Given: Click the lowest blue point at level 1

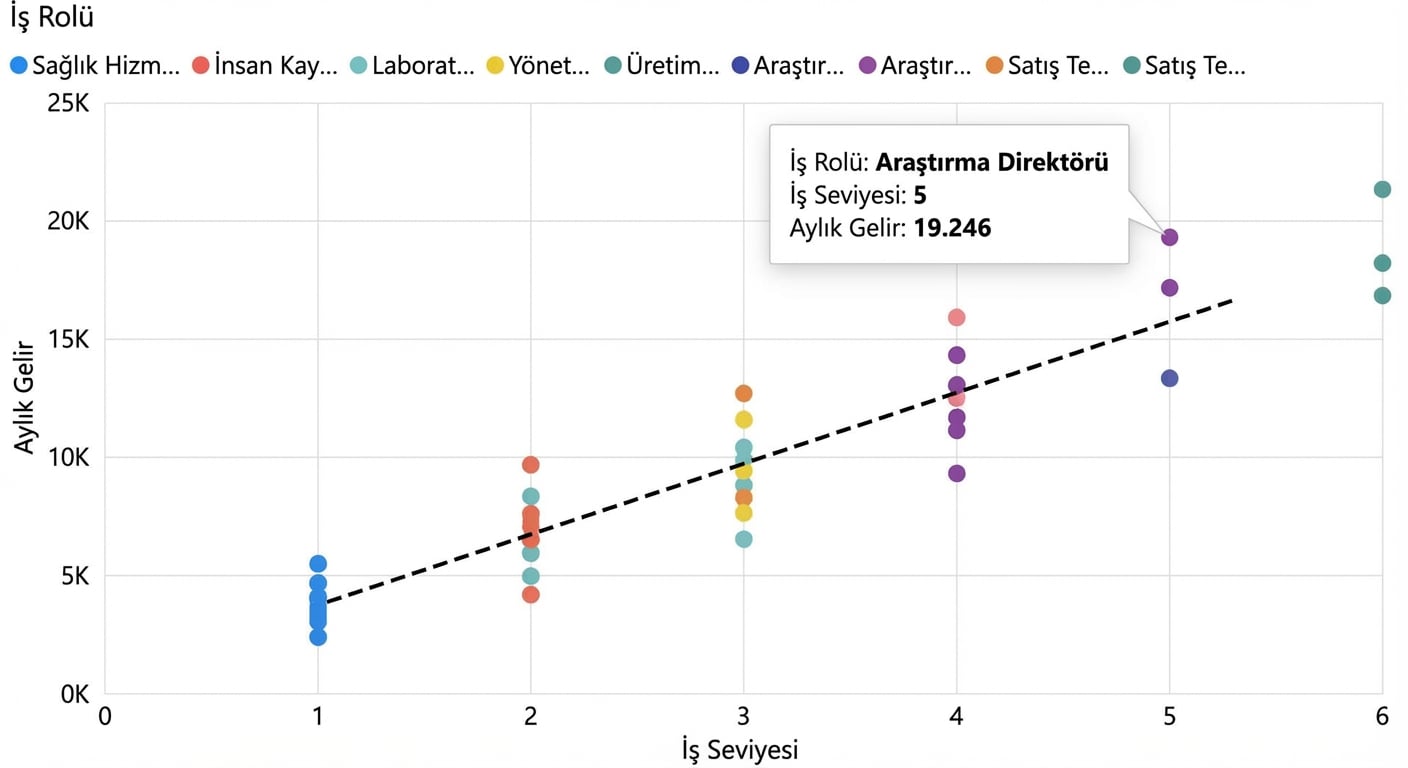Looking at the screenshot, I should click(318, 637).
